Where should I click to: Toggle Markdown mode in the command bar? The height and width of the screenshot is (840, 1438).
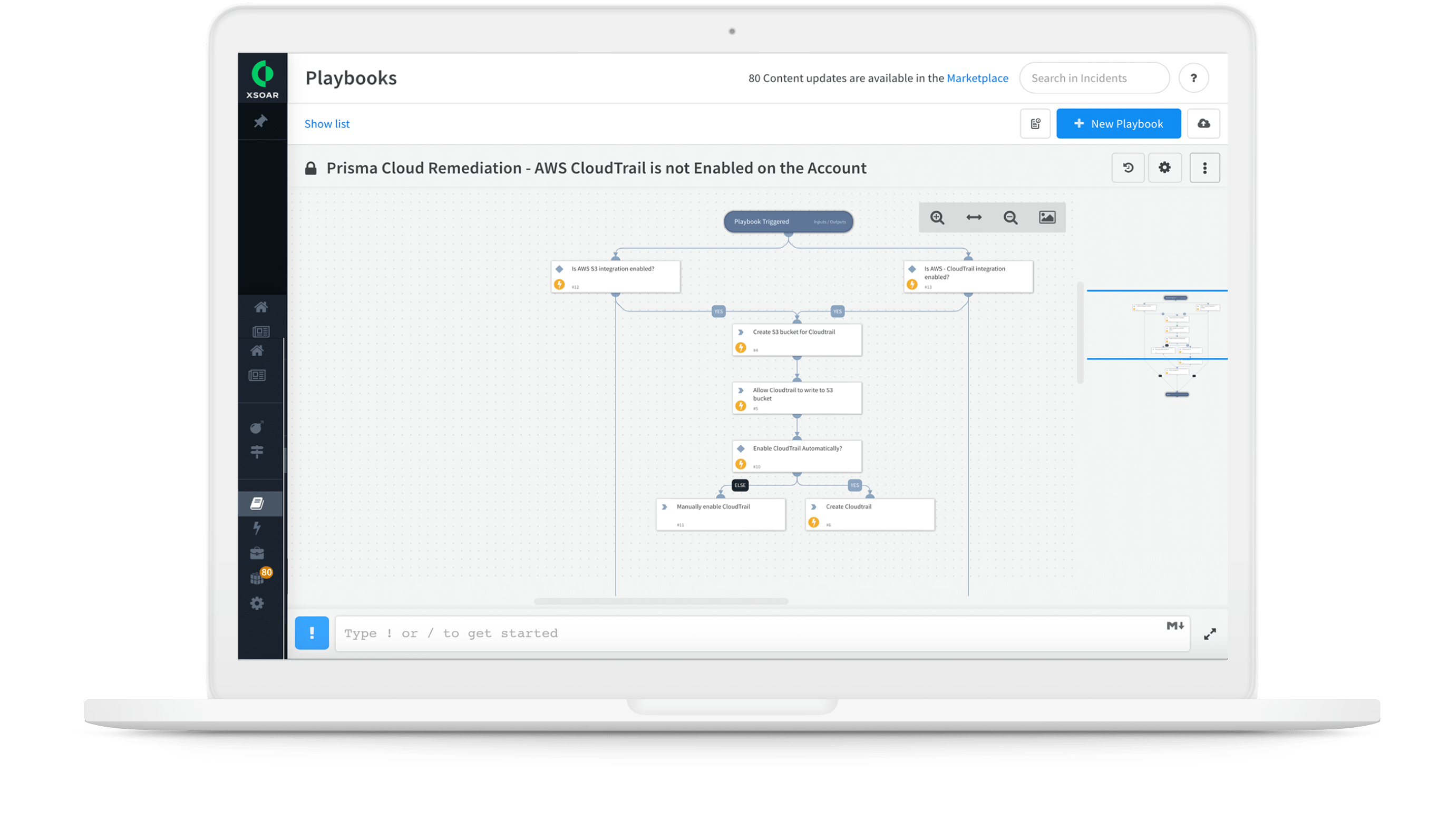click(1174, 626)
